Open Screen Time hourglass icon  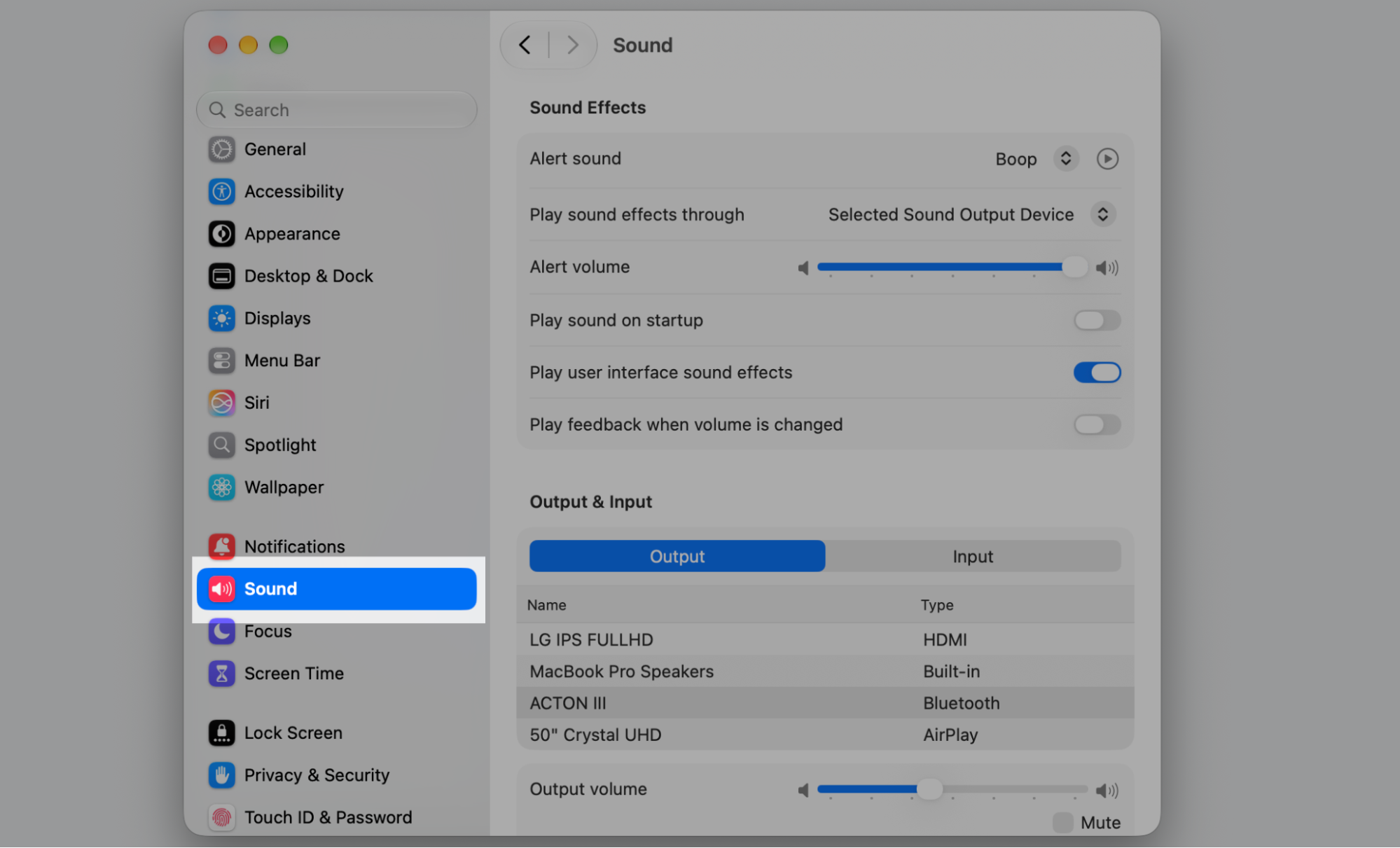pyautogui.click(x=221, y=674)
